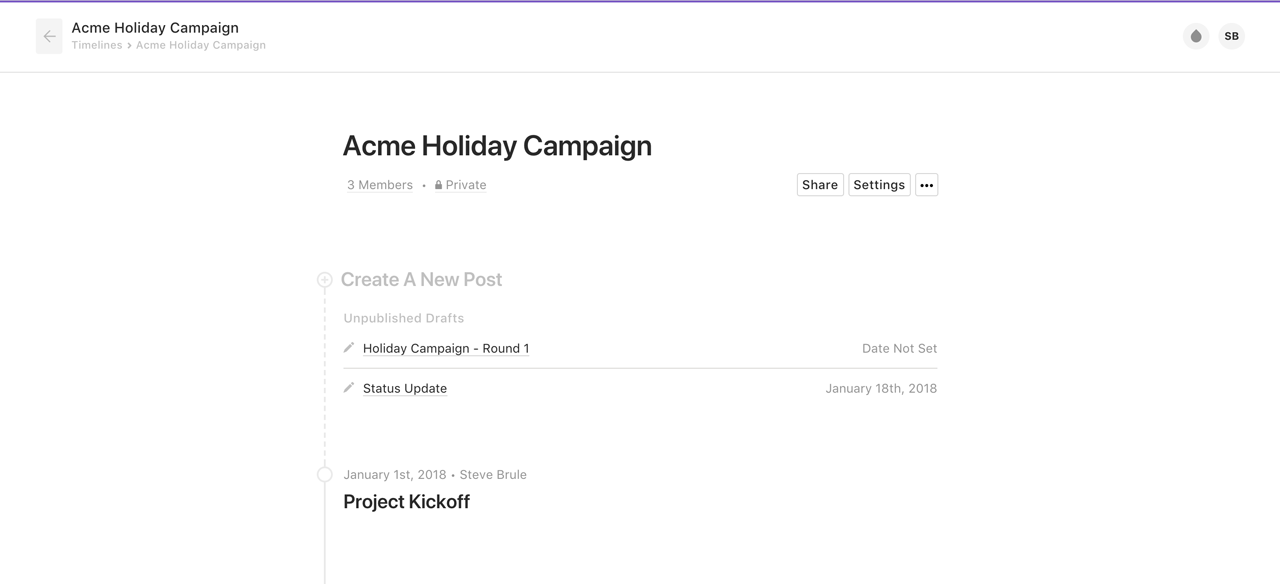Screen dimensions: 1280x584
Task: Click Create A New Post text
Action: coord(422,280)
